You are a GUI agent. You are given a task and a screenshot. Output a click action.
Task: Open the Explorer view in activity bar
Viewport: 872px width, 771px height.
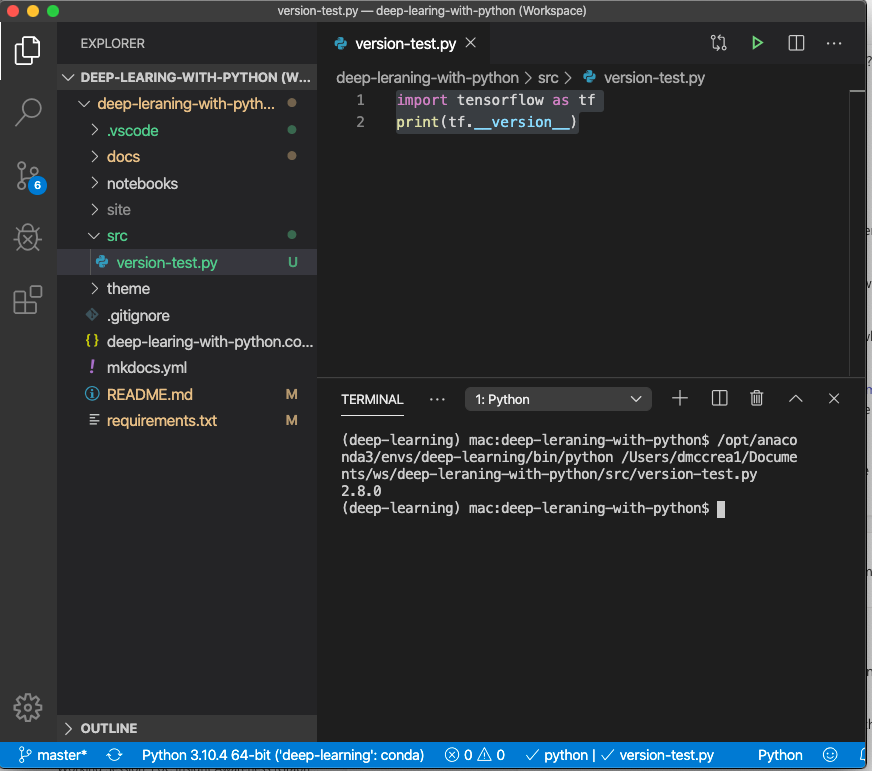[27, 51]
